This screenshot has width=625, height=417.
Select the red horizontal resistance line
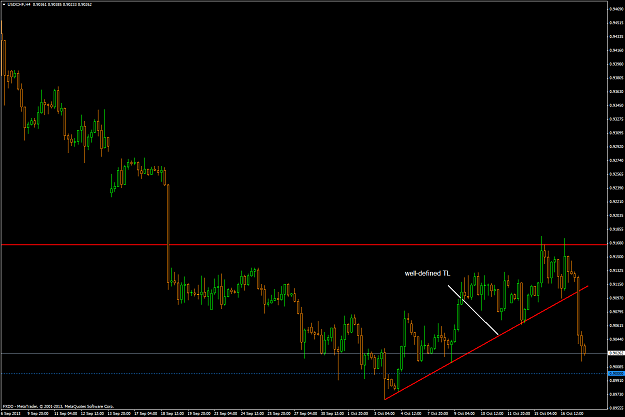pos(303,244)
